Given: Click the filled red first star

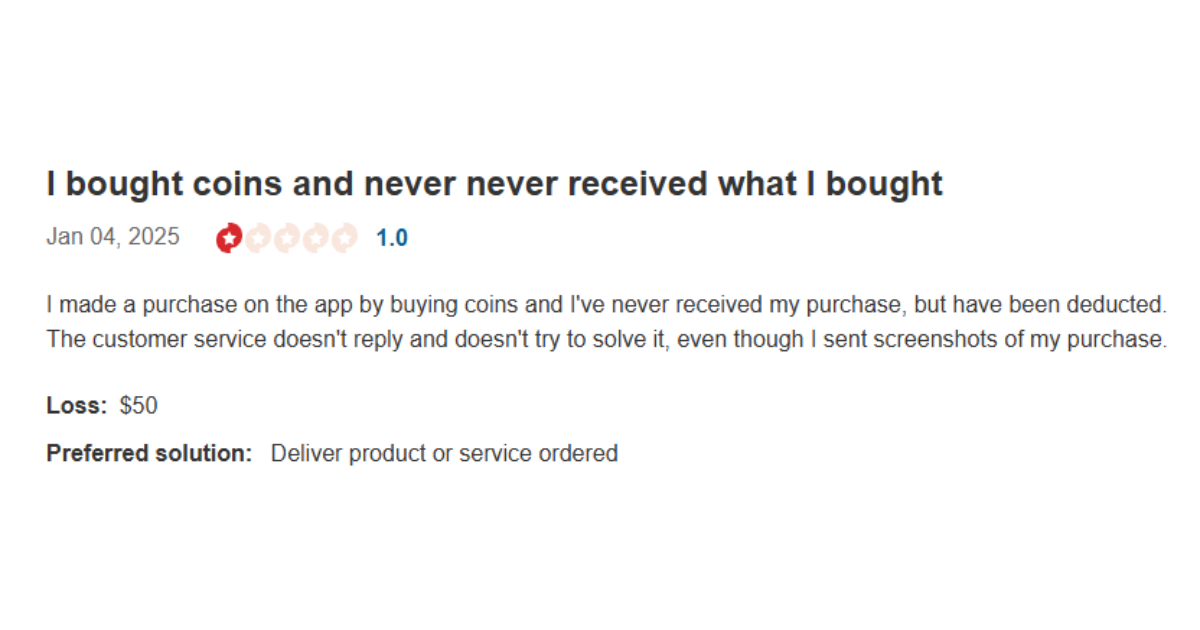Looking at the screenshot, I should [229, 238].
